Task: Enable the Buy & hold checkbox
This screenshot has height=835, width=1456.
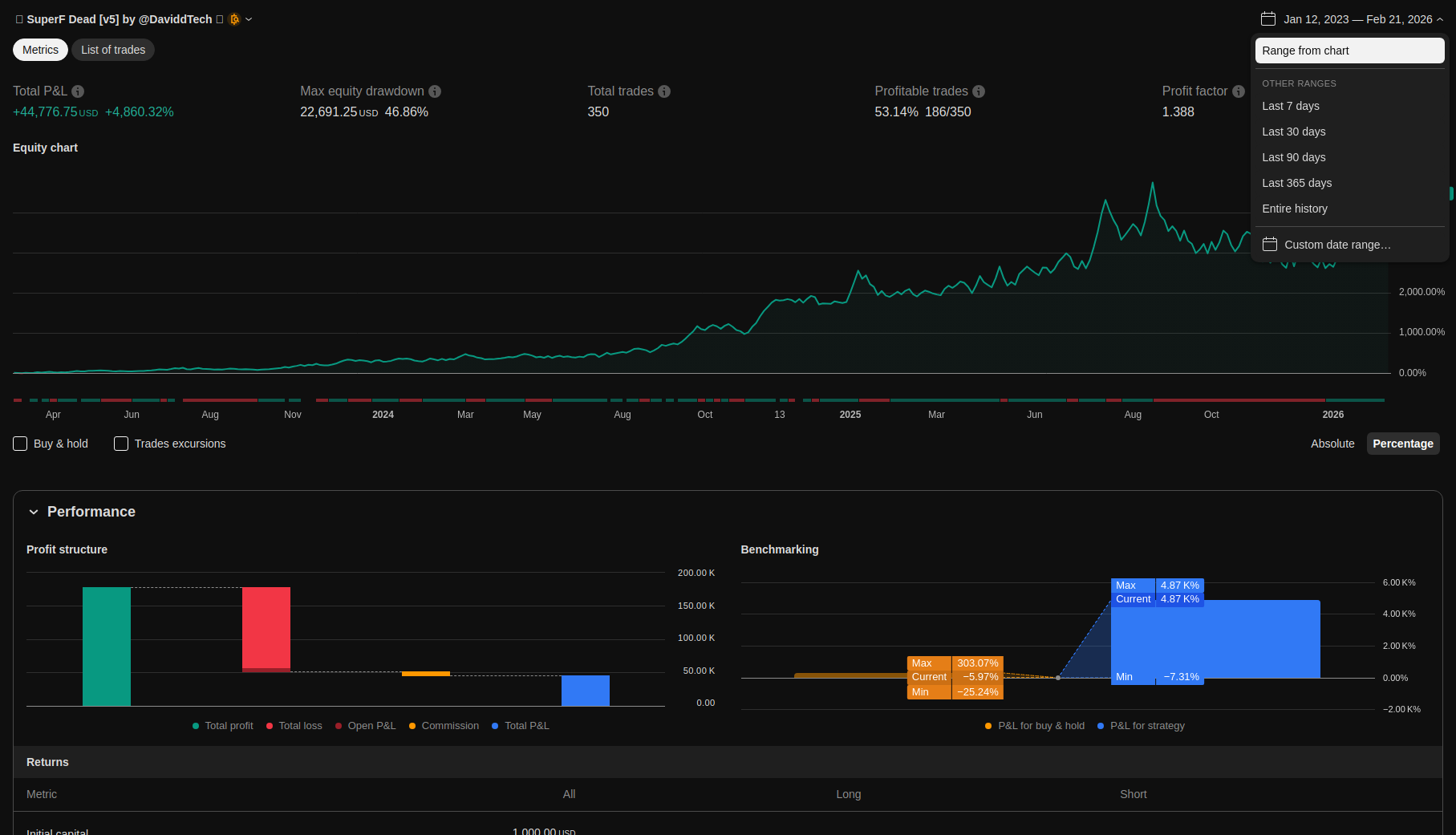Action: coord(21,444)
